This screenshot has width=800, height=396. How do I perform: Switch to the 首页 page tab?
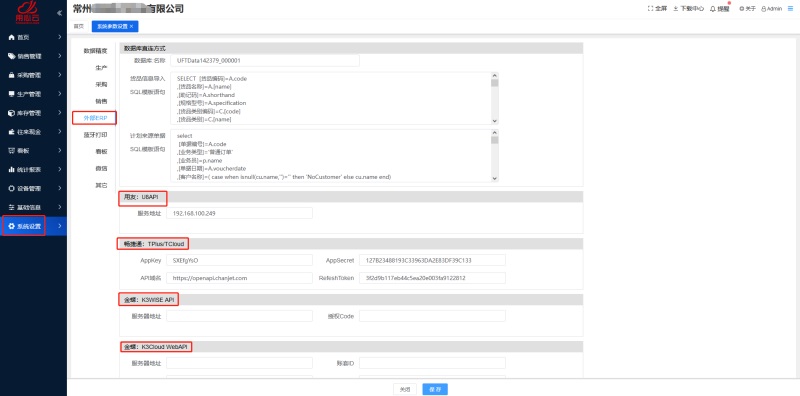point(79,26)
